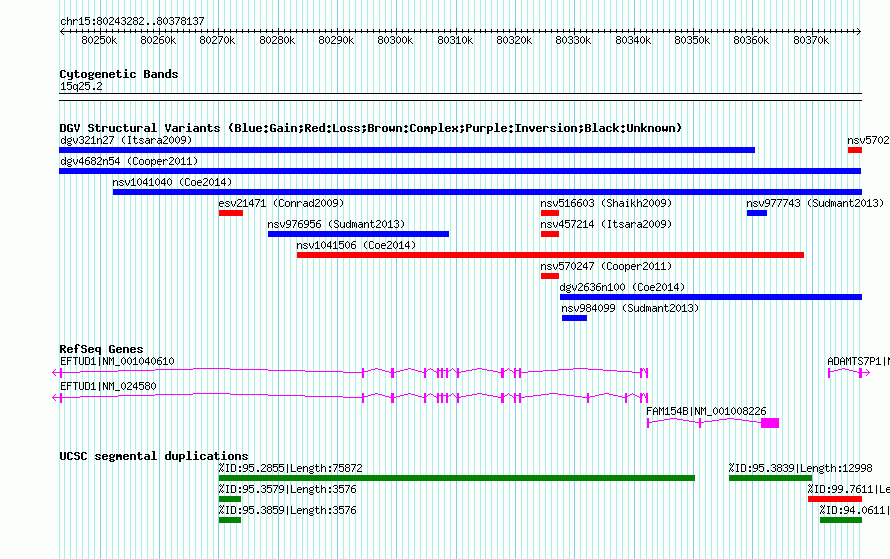Click the nsv5702 red bar at right edge
This screenshot has height=559, width=890.
[x=855, y=150]
